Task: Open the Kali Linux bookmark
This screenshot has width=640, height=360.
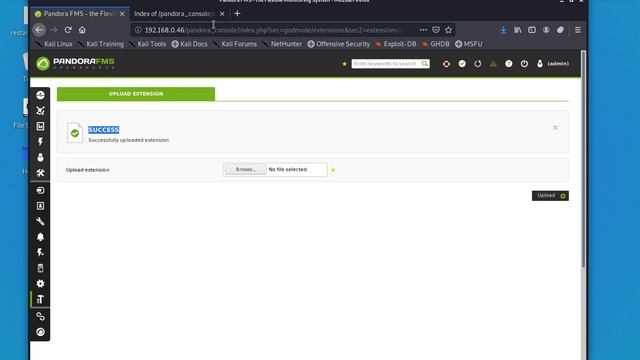Action: (54, 44)
